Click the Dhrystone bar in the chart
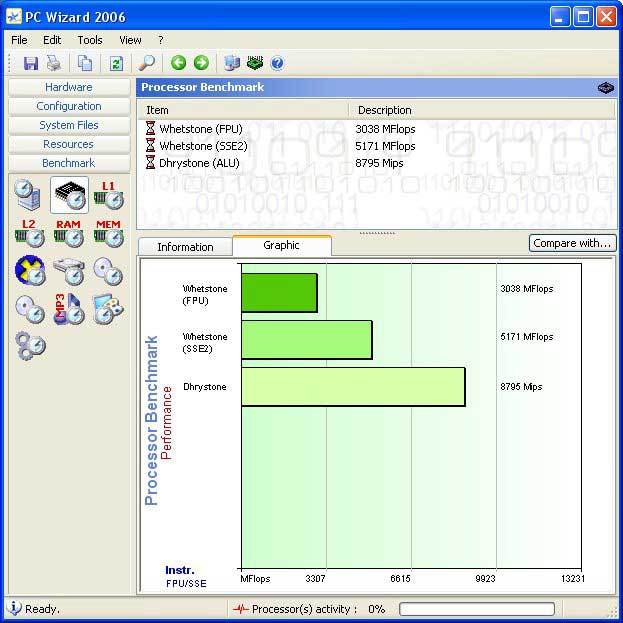Screen dimensions: 623x623 click(x=352, y=387)
